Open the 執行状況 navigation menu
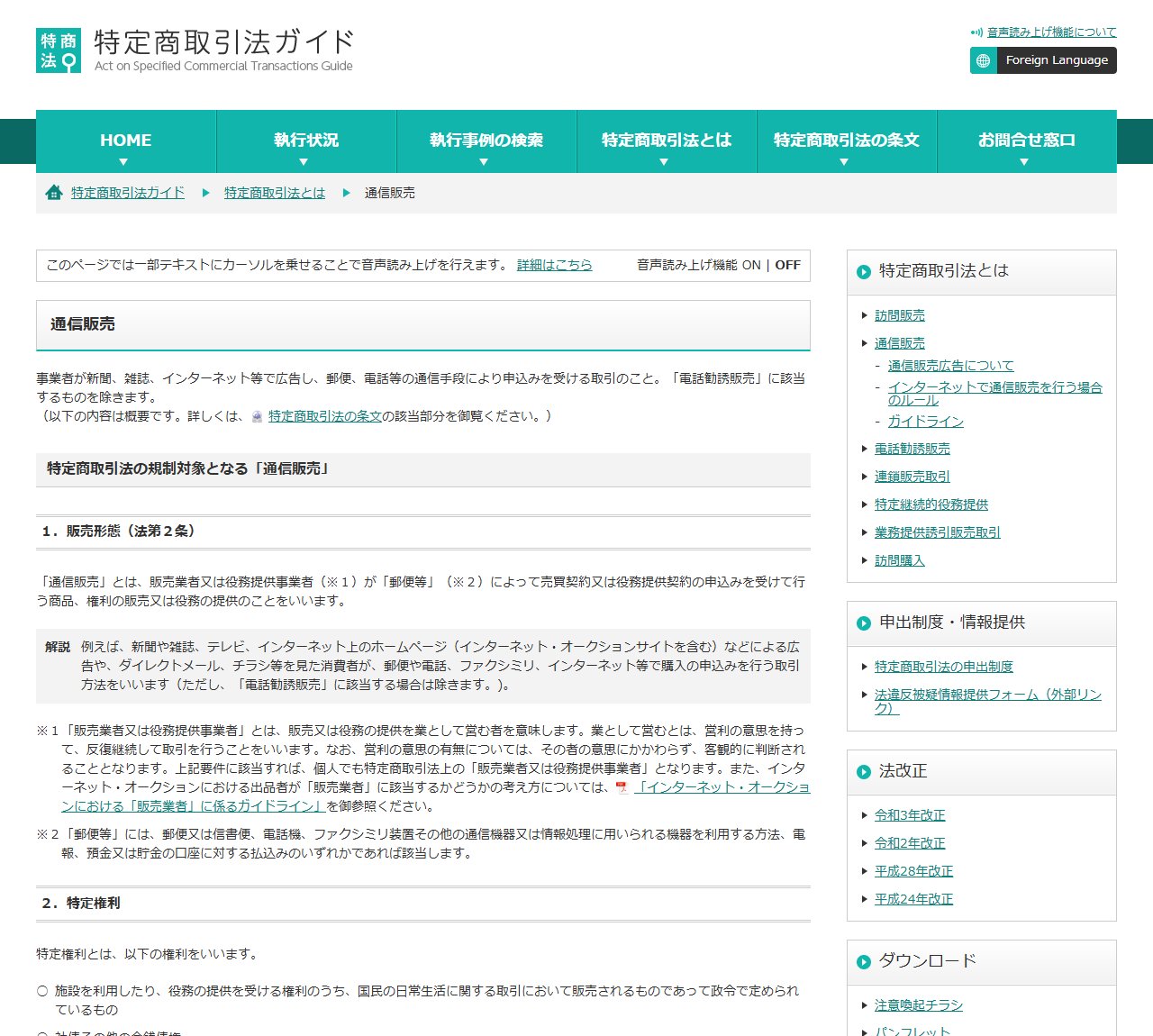The height and width of the screenshot is (1036, 1153). pos(306,141)
